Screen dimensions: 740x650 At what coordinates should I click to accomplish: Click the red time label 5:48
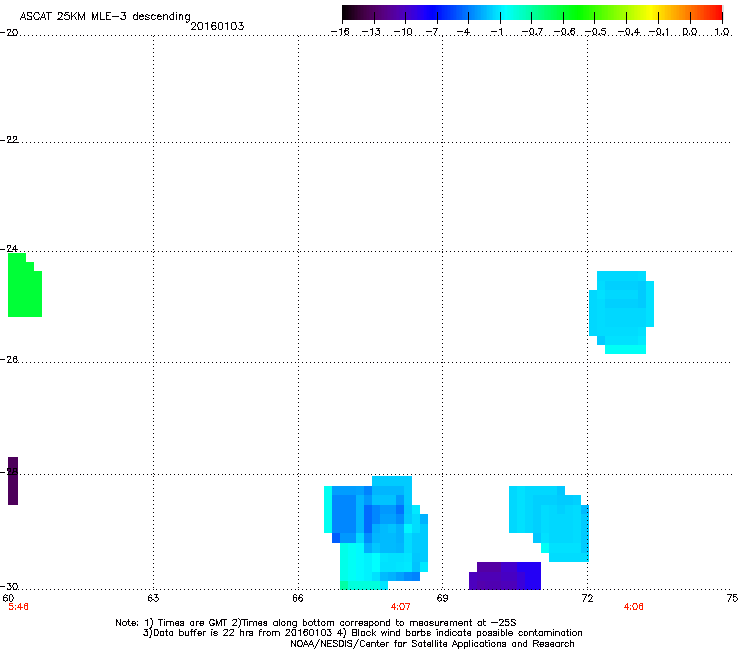pyautogui.click(x=18, y=607)
